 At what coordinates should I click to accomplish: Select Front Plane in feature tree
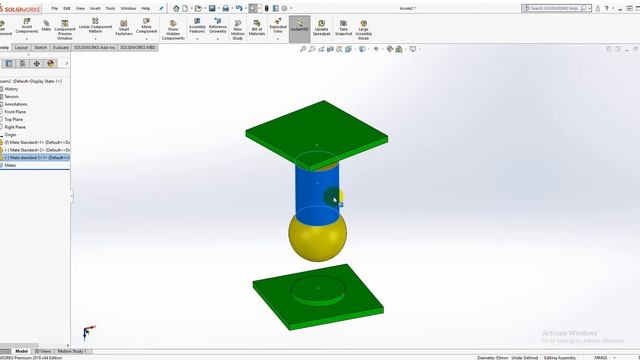(15, 112)
